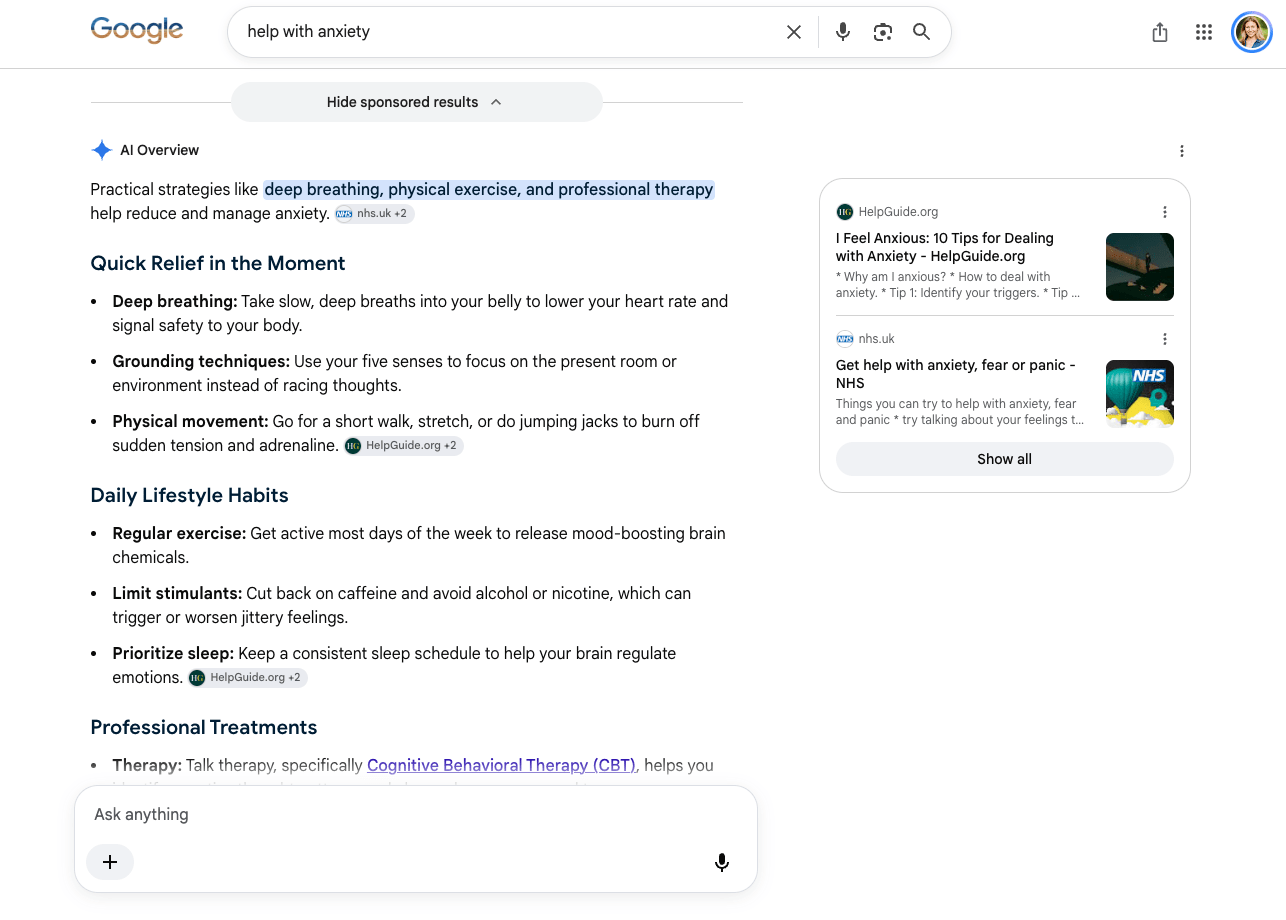Open the NHS Get help with anxiety title
Viewport: 1286px width, 920px height.
[x=956, y=374]
